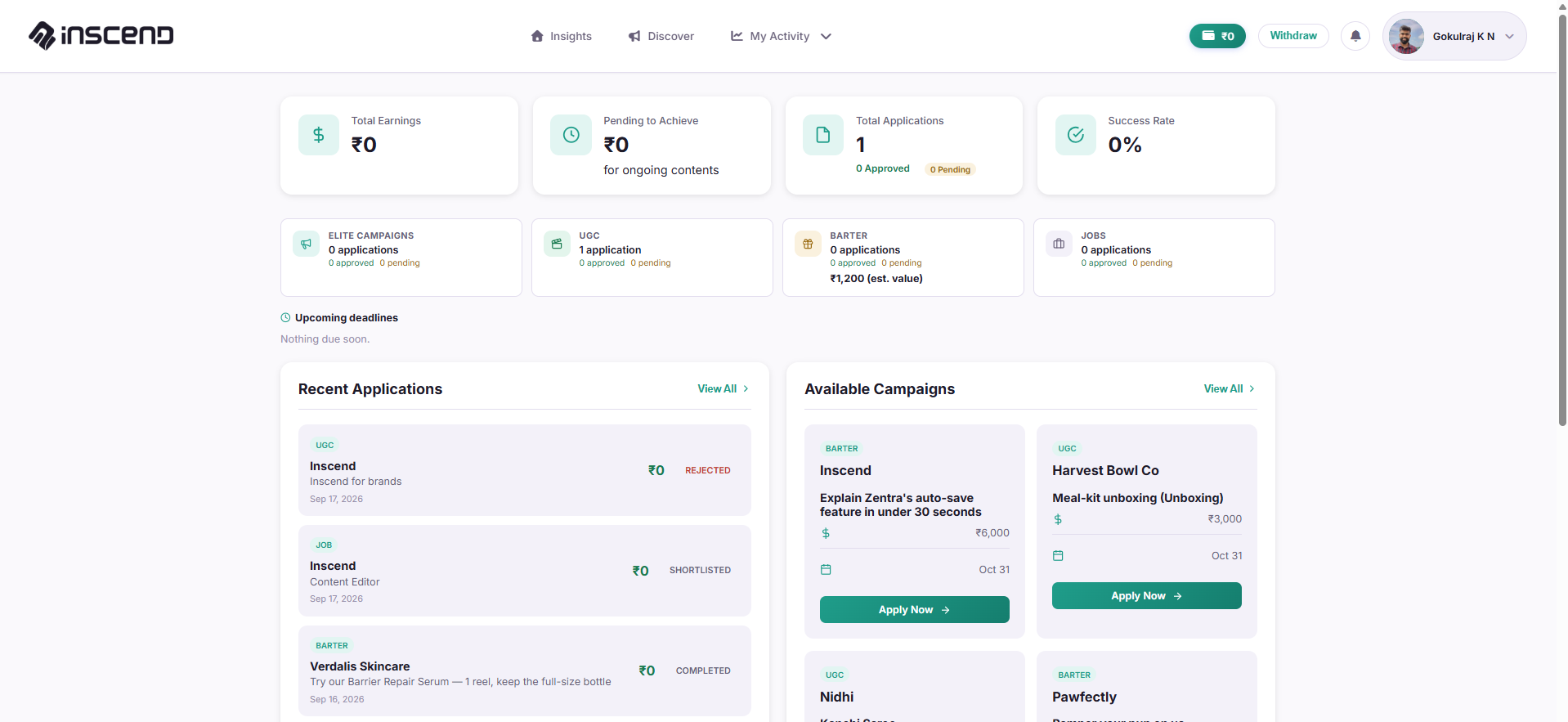1568x722 pixels.
Task: Click Apply Now on Inscend Zentra campaign
Action: coord(914,610)
